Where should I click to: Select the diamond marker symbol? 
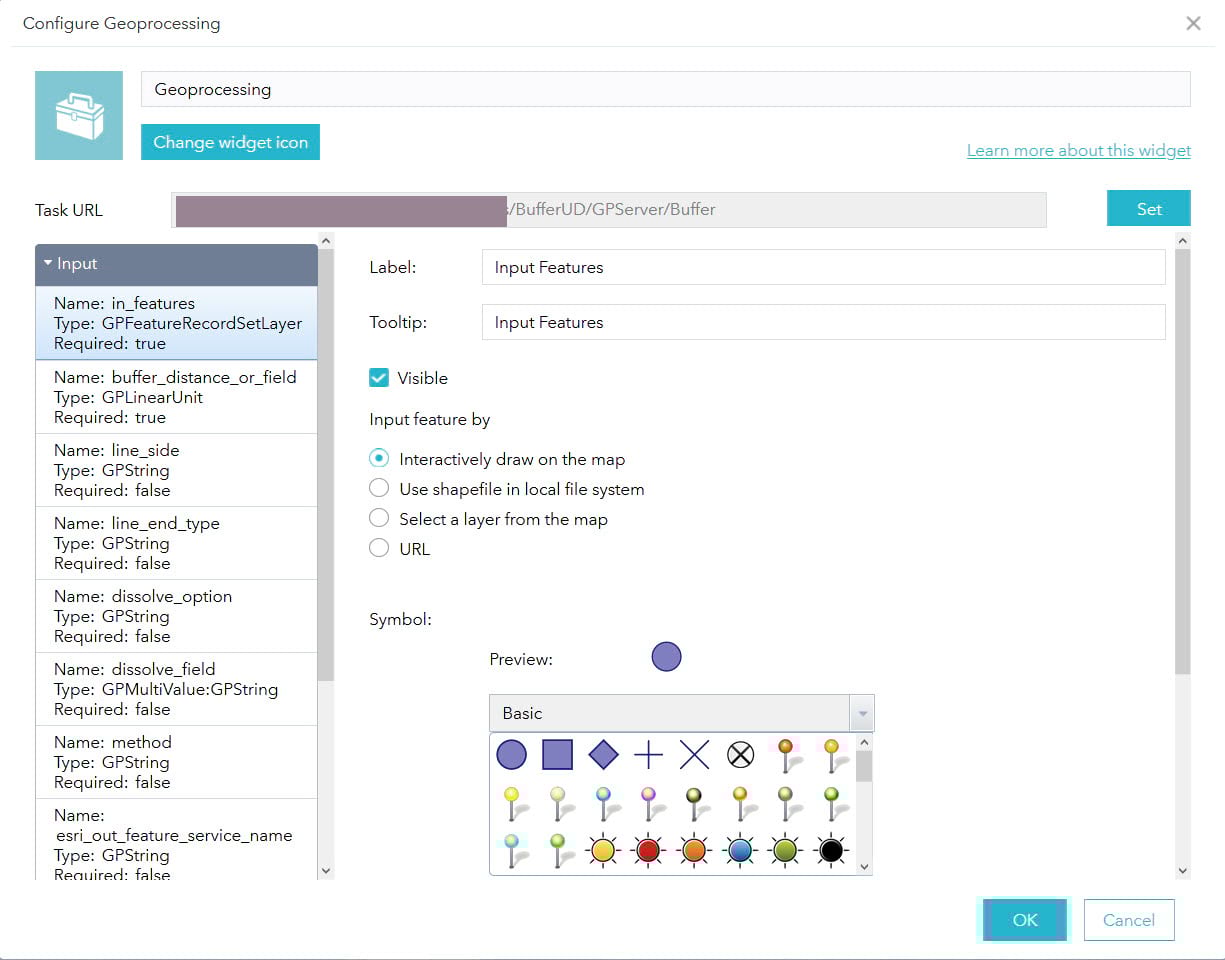click(603, 754)
